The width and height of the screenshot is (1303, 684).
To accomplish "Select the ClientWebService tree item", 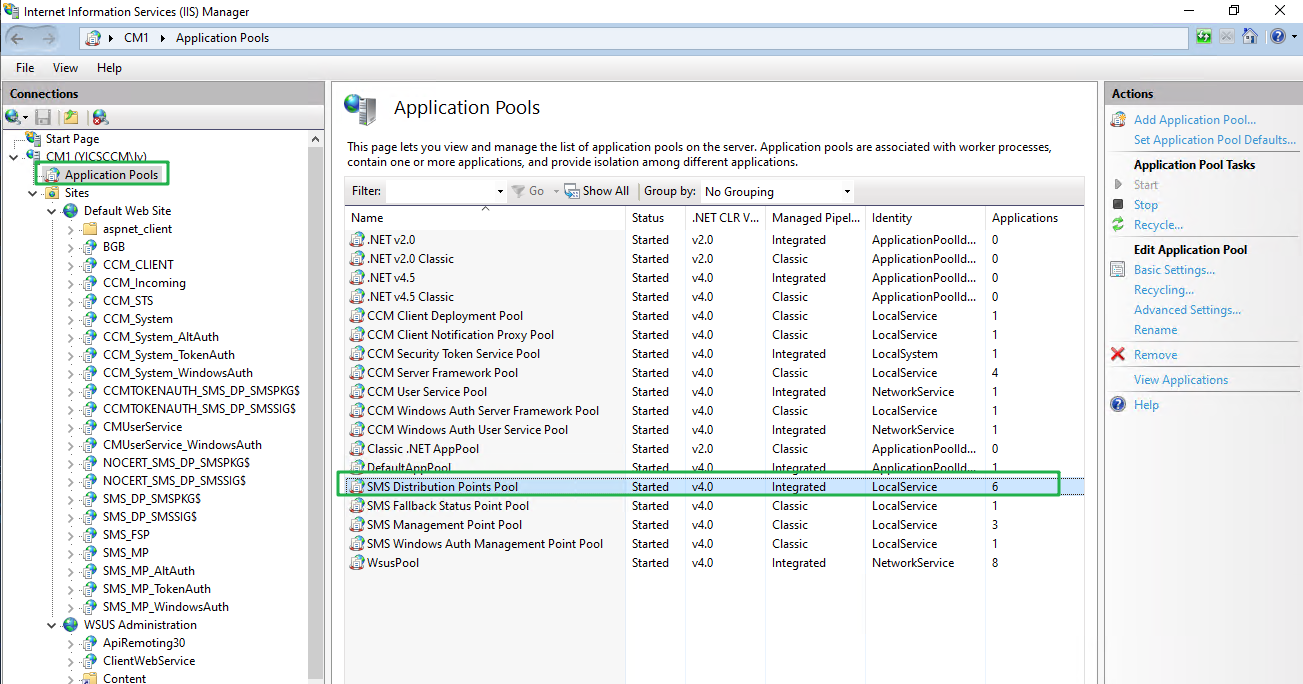I will pyautogui.click(x=148, y=661).
